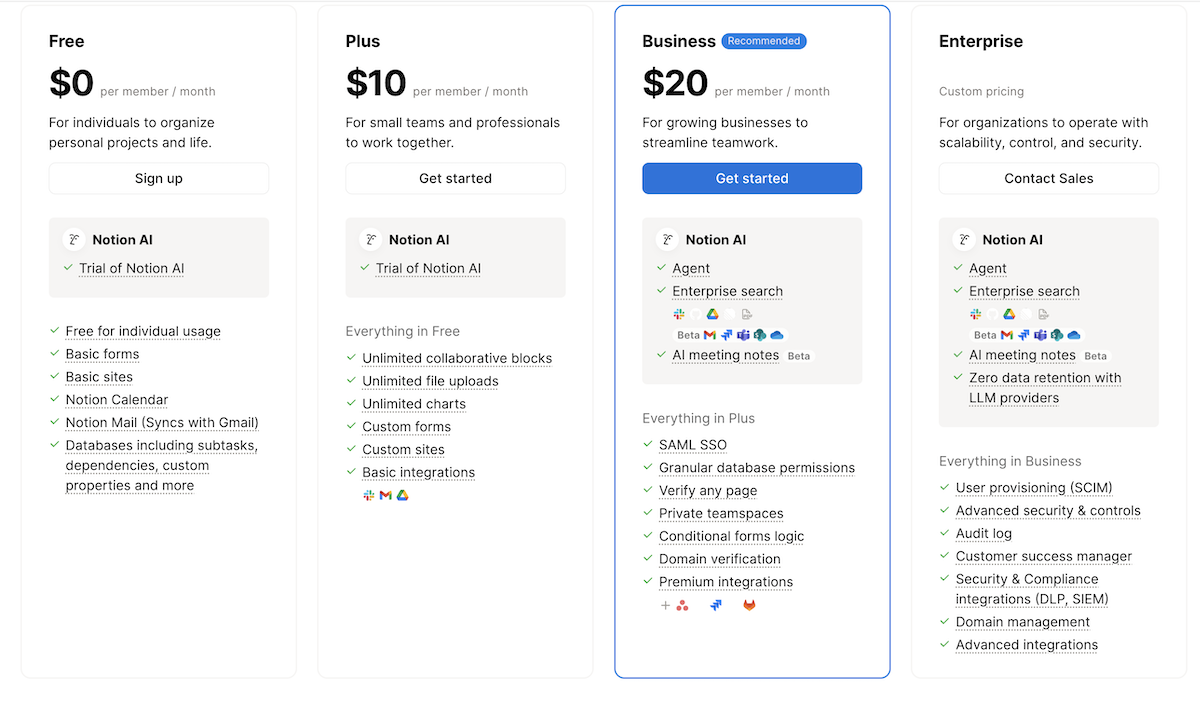Viewport: 1200px width, 702px height.
Task: Click the Gmail icon in the Plus plan
Action: 385,495
